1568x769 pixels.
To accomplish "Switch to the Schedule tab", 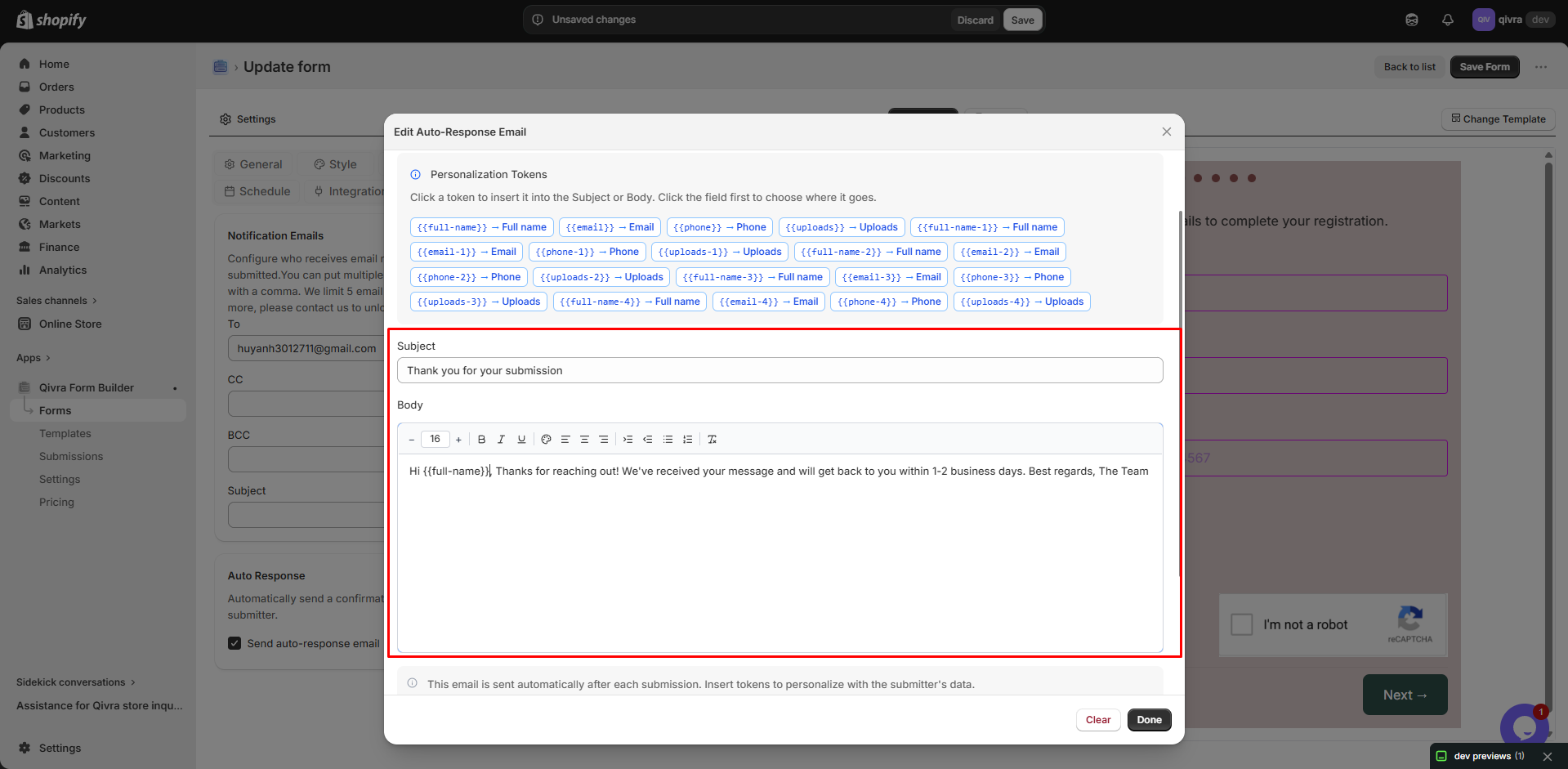I will coord(257,191).
